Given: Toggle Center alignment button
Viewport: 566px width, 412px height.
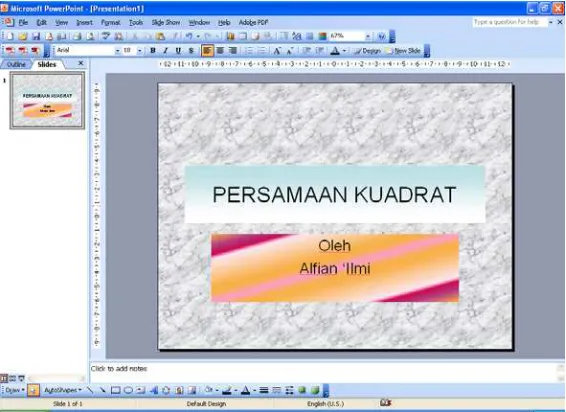Looking at the screenshot, I should pyautogui.click(x=220, y=51).
